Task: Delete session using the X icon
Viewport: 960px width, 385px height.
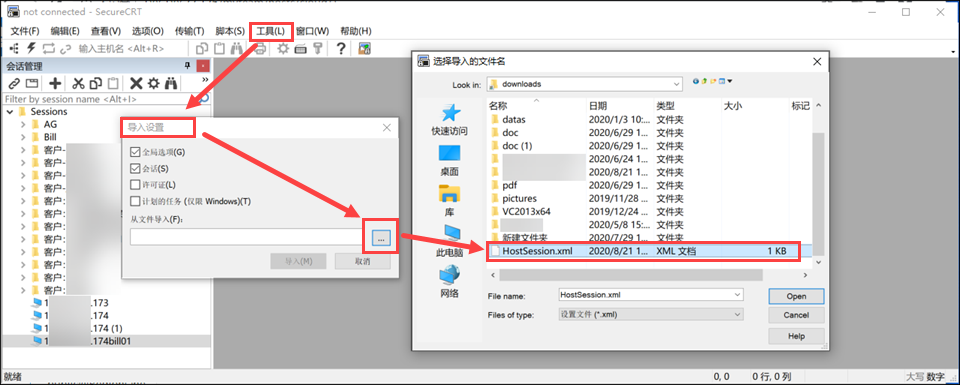Action: tap(136, 83)
